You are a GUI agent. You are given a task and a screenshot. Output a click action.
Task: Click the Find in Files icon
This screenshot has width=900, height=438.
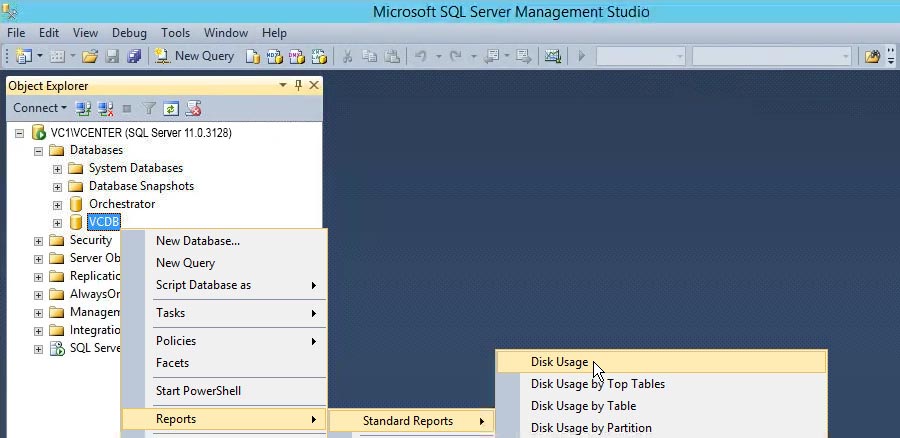coord(872,56)
